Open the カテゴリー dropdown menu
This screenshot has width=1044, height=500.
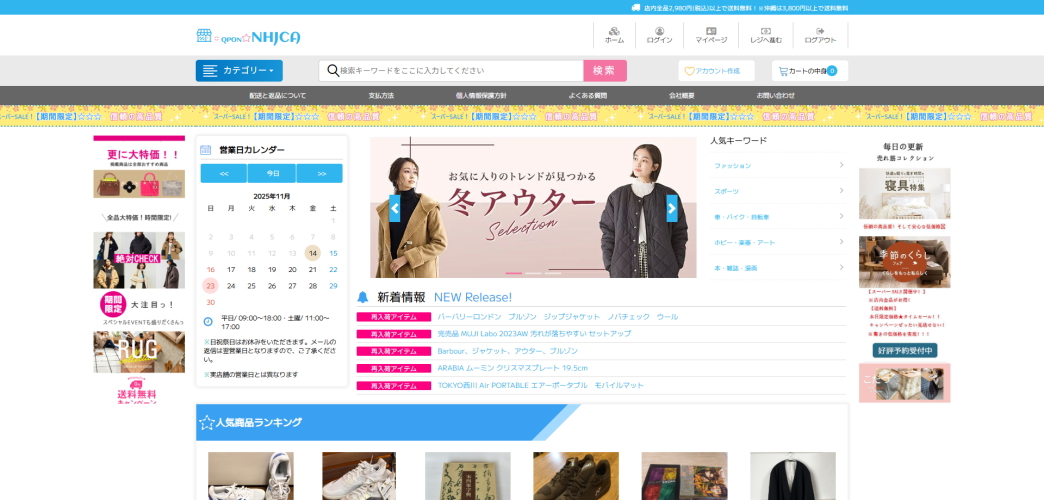(x=239, y=71)
